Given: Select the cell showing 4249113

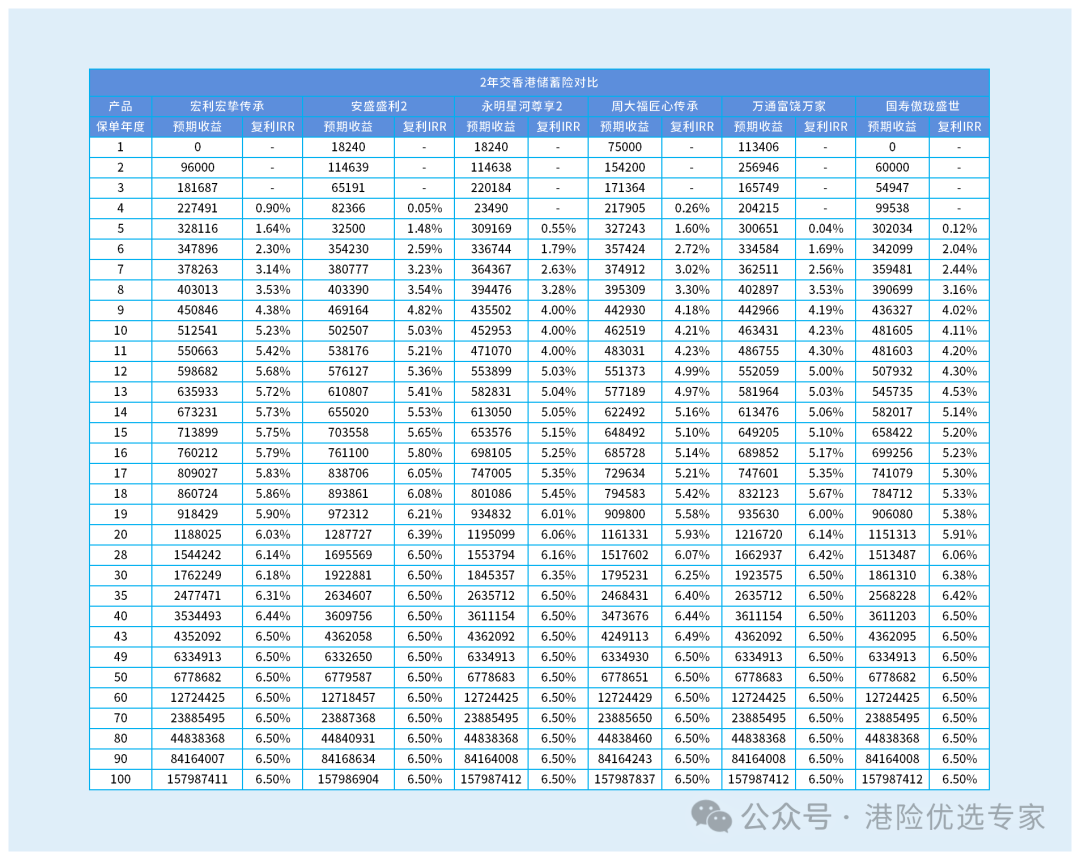Looking at the screenshot, I should coord(625,637).
